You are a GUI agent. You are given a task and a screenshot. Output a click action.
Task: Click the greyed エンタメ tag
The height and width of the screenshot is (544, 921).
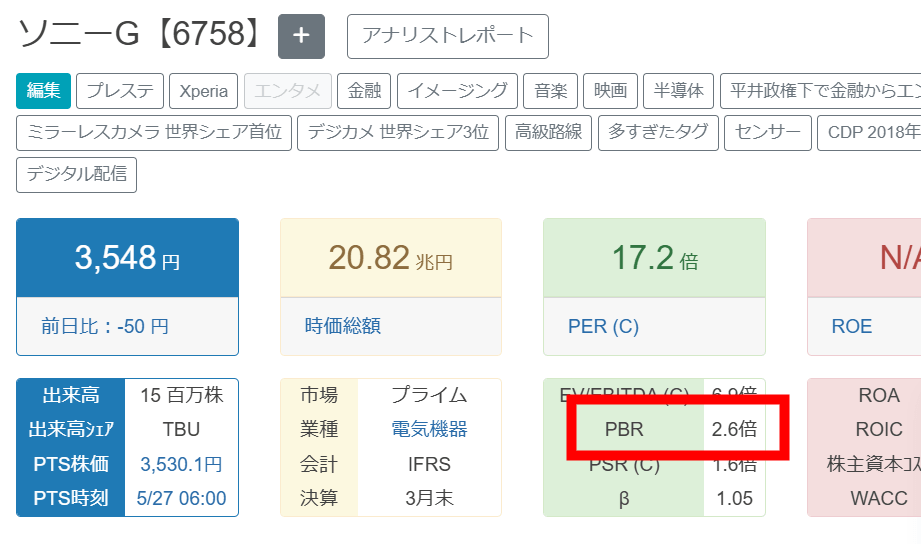[288, 91]
